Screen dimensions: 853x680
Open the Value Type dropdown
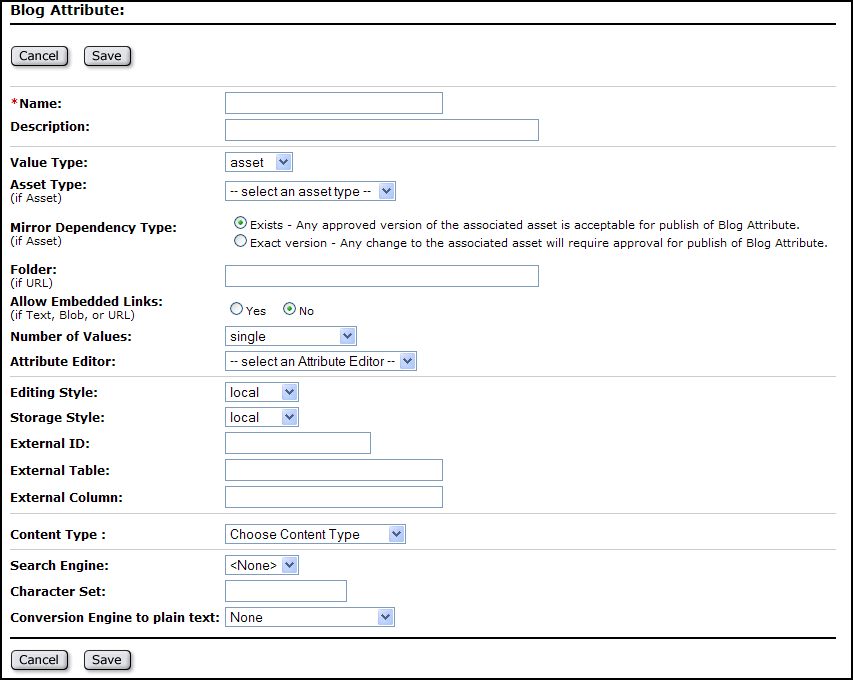[259, 162]
